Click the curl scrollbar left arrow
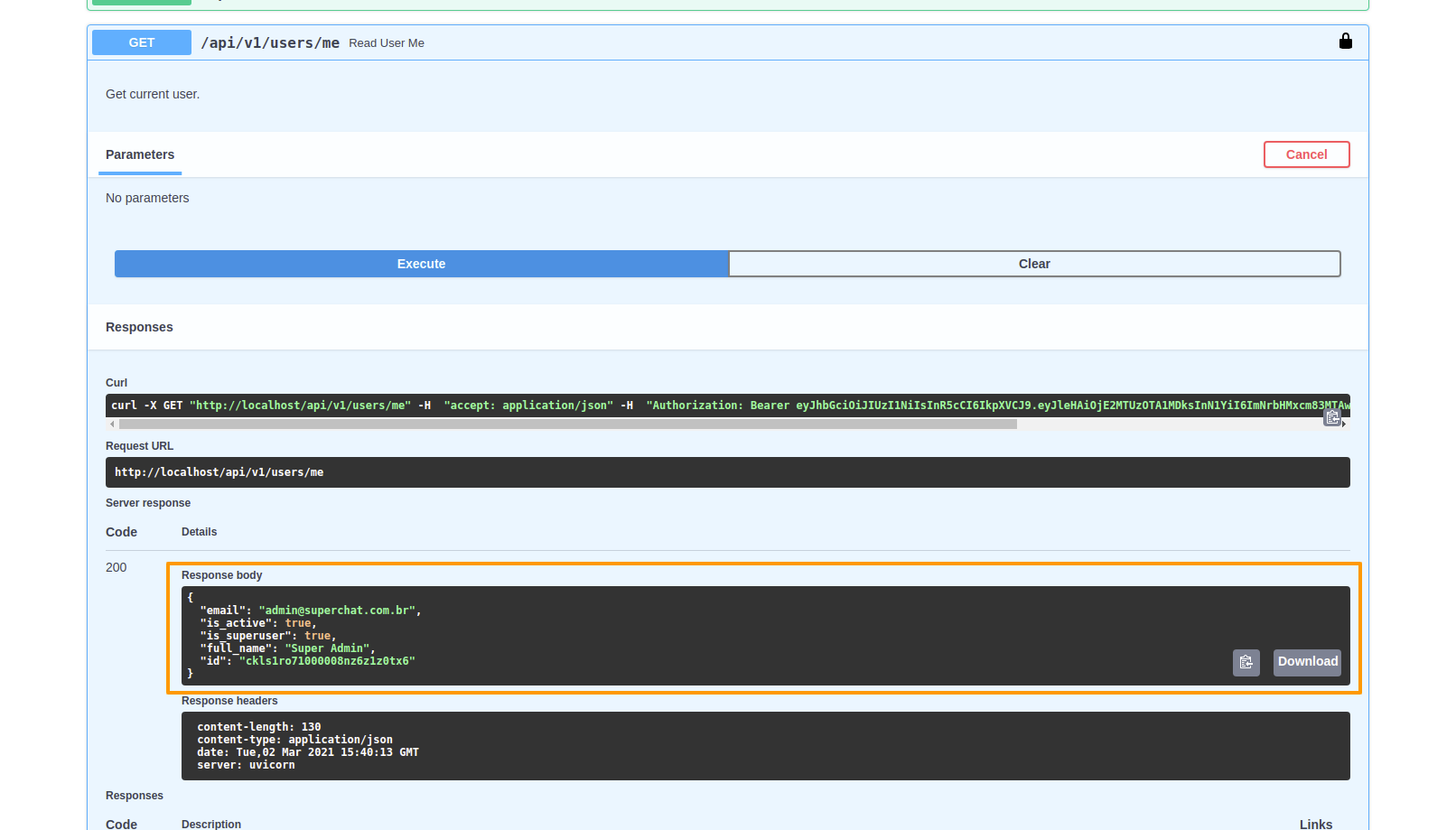The image size is (1456, 830). (112, 424)
